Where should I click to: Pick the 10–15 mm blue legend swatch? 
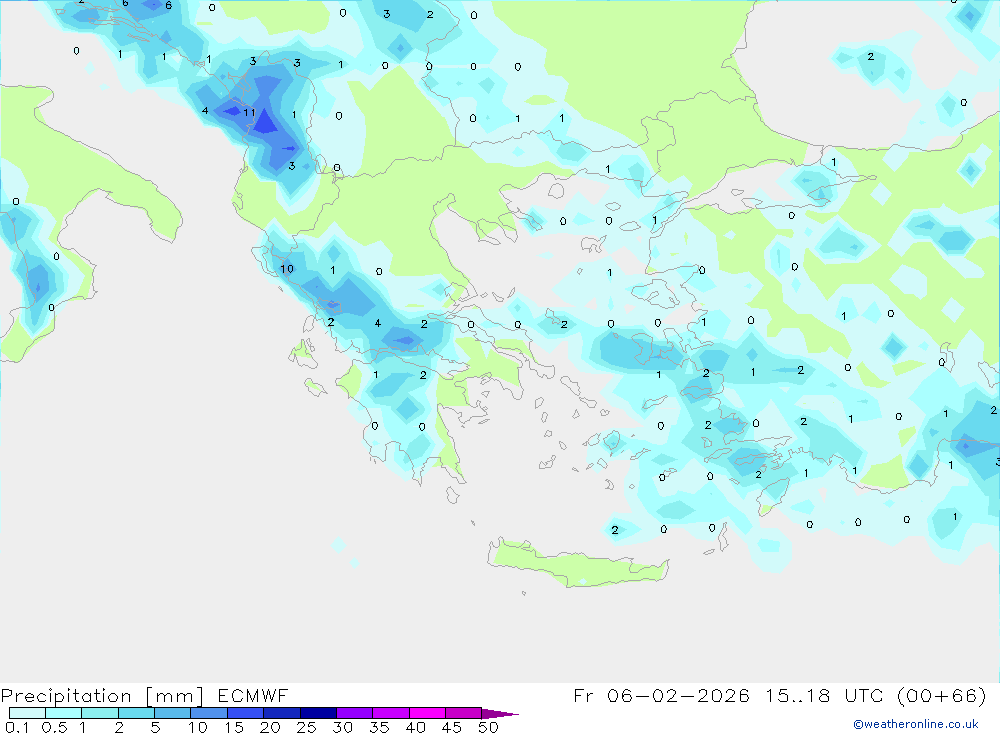point(209,713)
